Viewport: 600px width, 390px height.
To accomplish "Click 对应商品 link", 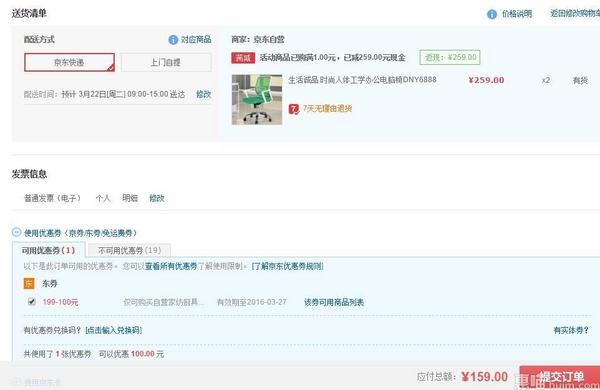I will (196, 39).
